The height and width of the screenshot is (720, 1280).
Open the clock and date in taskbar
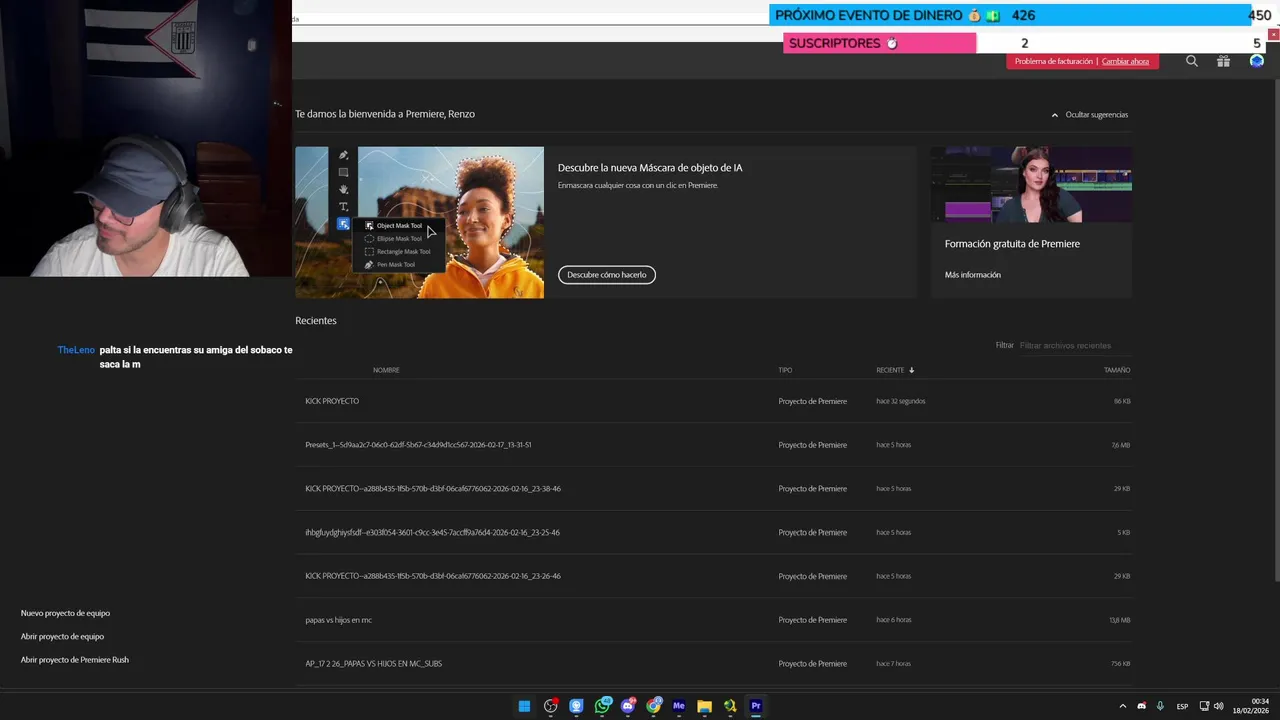coord(1251,706)
